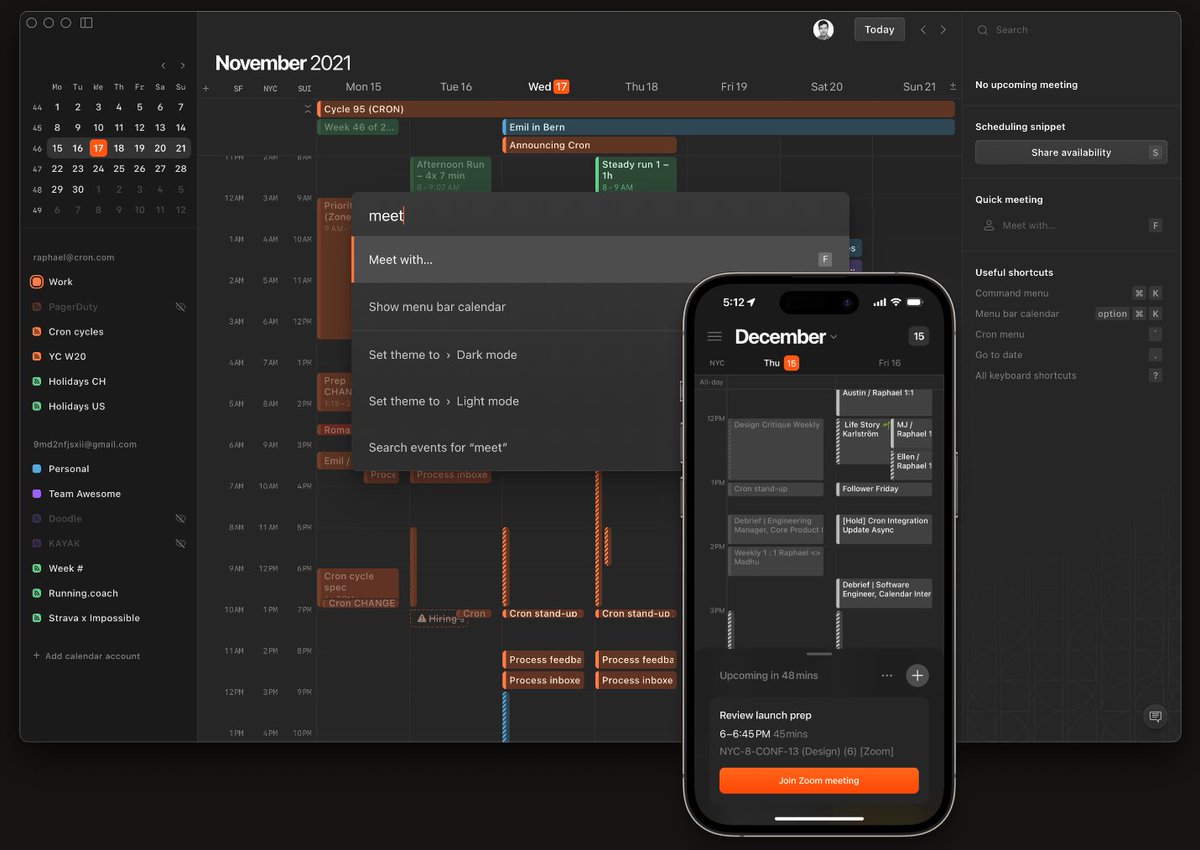Select day 17 in mini calendar
The height and width of the screenshot is (850, 1200).
coord(98,148)
